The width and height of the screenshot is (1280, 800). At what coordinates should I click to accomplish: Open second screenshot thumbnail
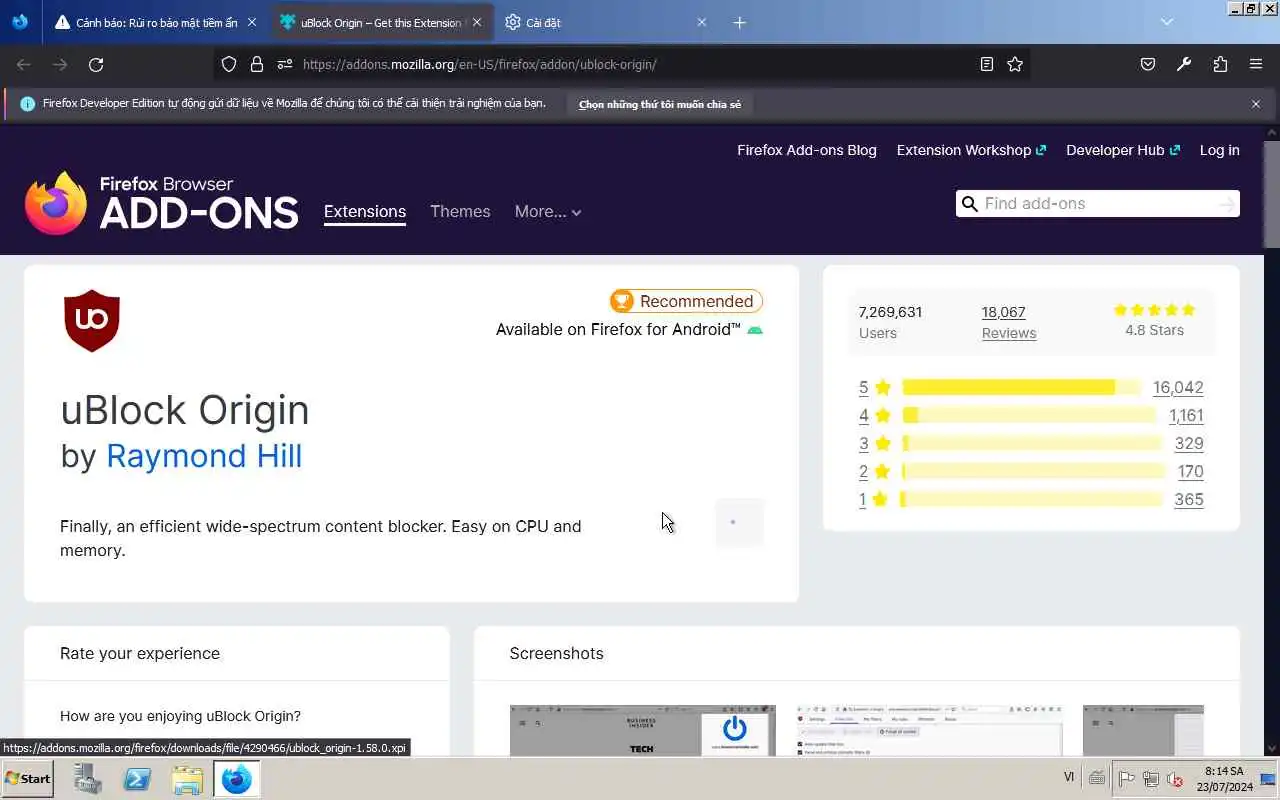click(x=929, y=730)
